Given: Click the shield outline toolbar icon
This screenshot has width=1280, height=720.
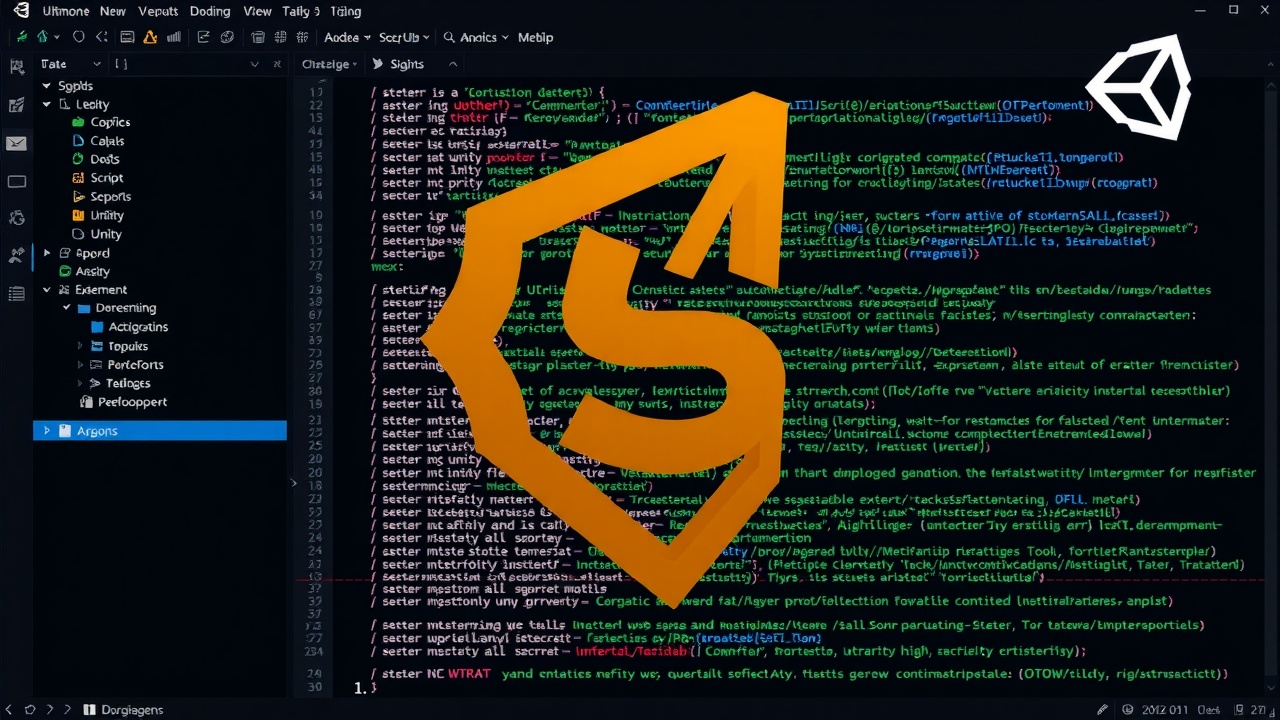Looking at the screenshot, I should (x=80, y=37).
